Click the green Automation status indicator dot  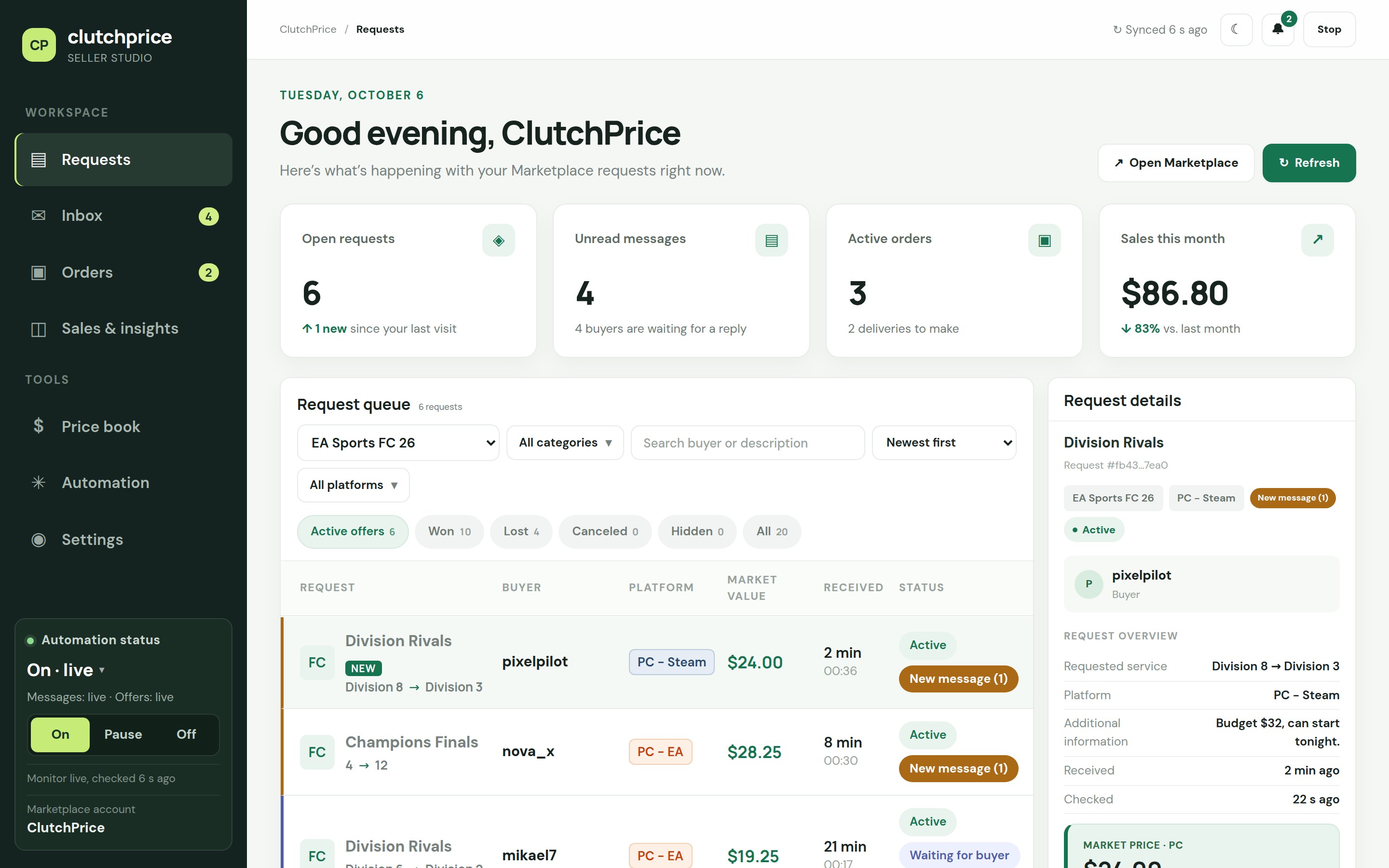pyautogui.click(x=30, y=641)
